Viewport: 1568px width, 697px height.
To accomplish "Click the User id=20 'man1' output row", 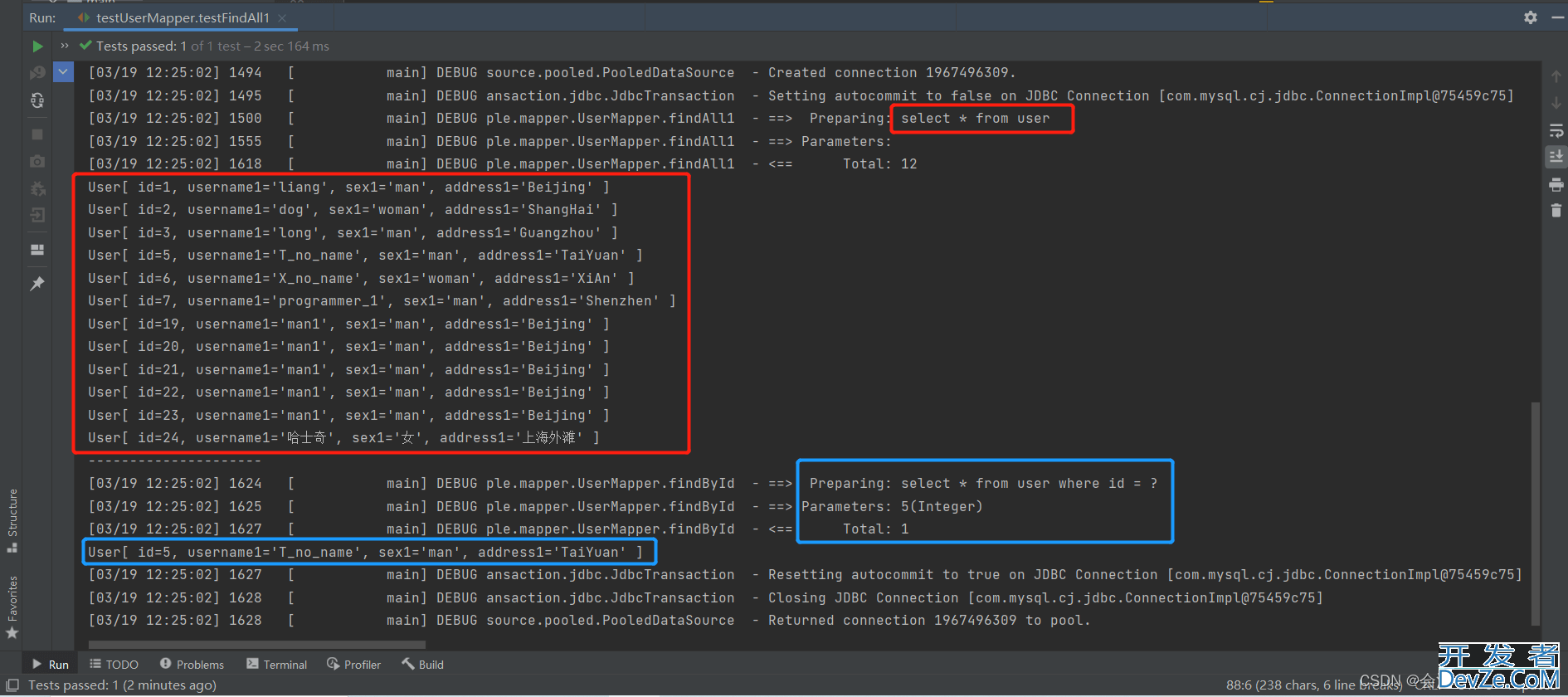I will tap(348, 347).
